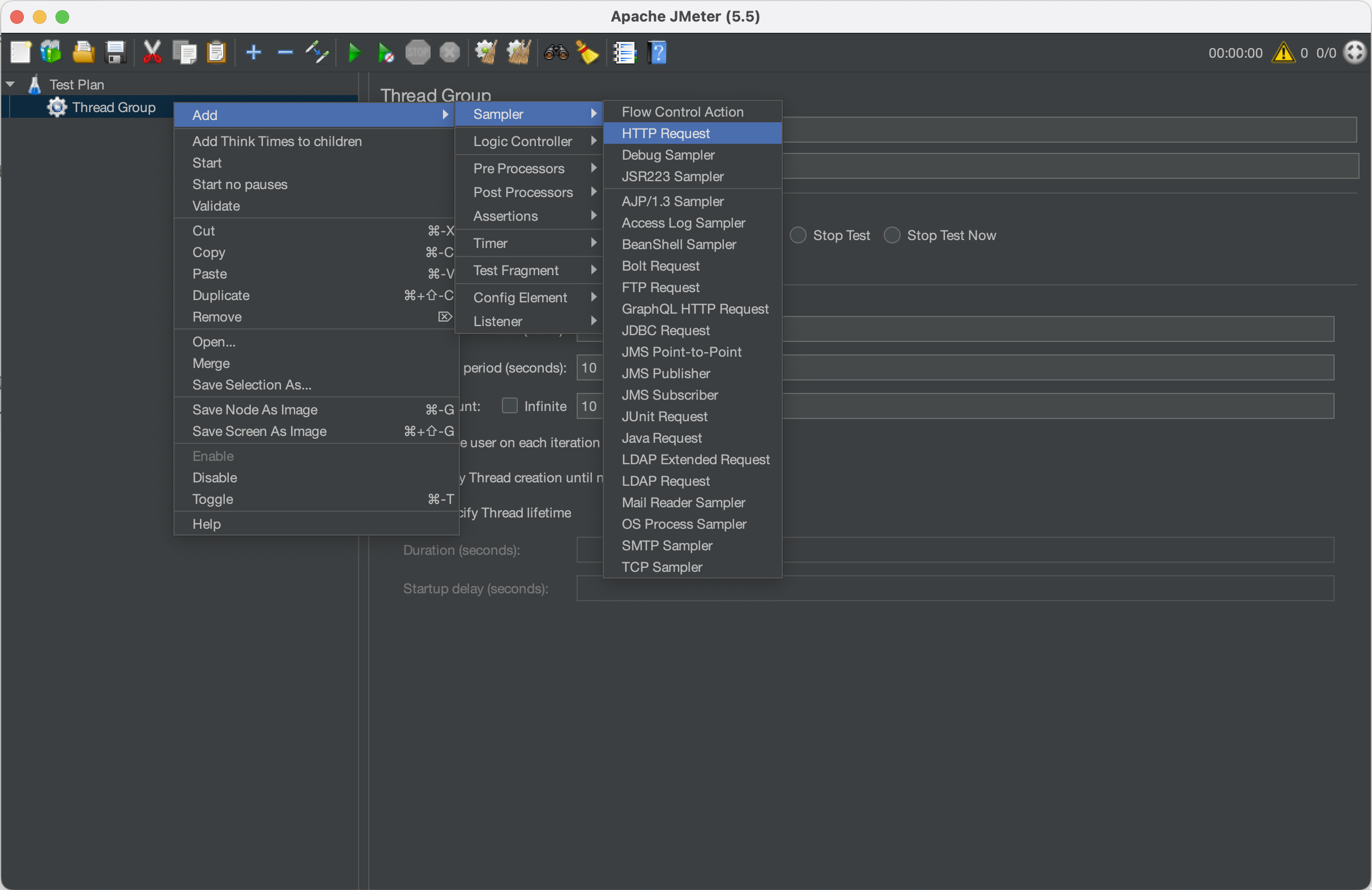This screenshot has width=1372, height=890.
Task: Choose HTTP Request from Sampler menu
Action: coord(692,133)
